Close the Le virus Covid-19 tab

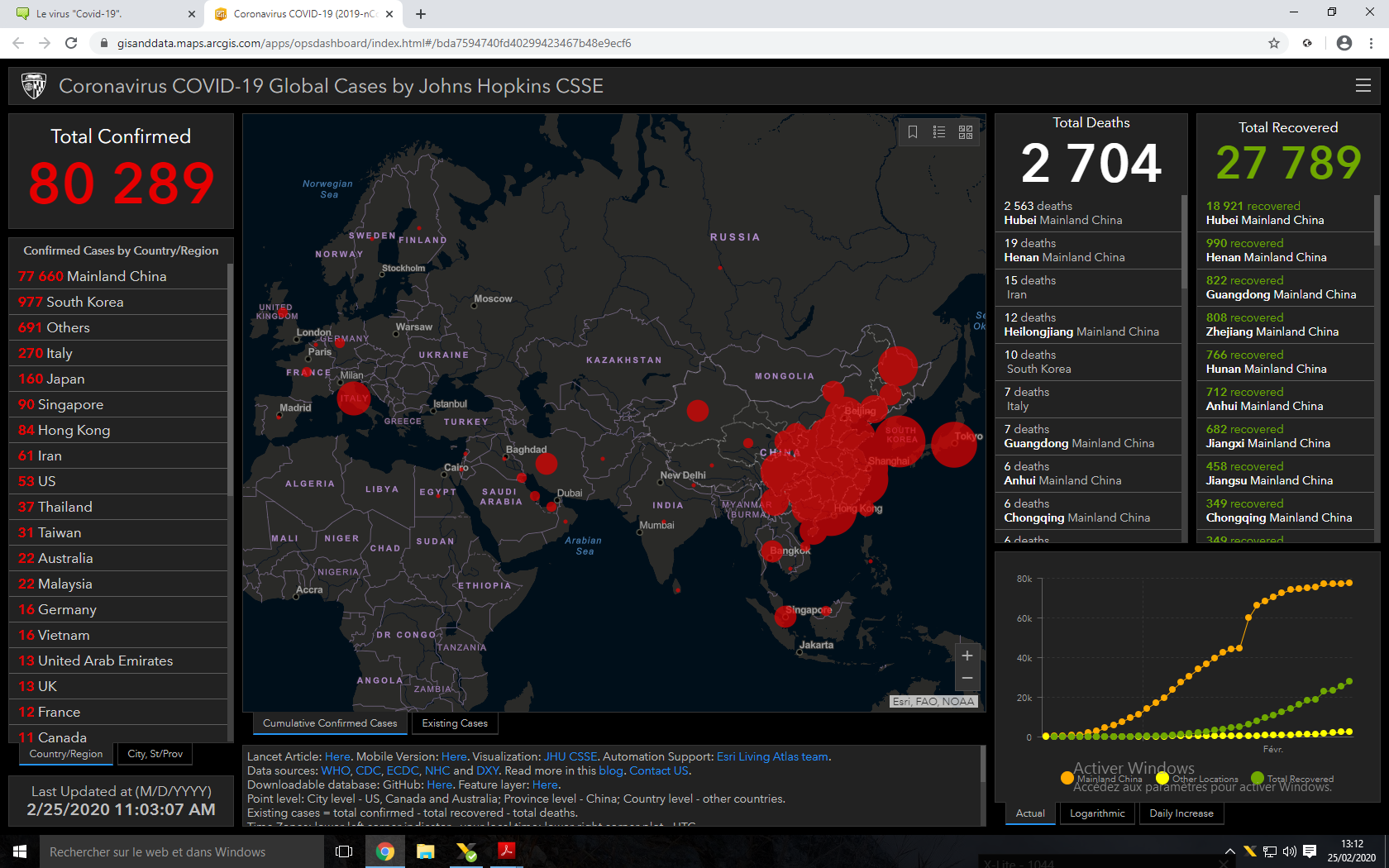(192, 14)
